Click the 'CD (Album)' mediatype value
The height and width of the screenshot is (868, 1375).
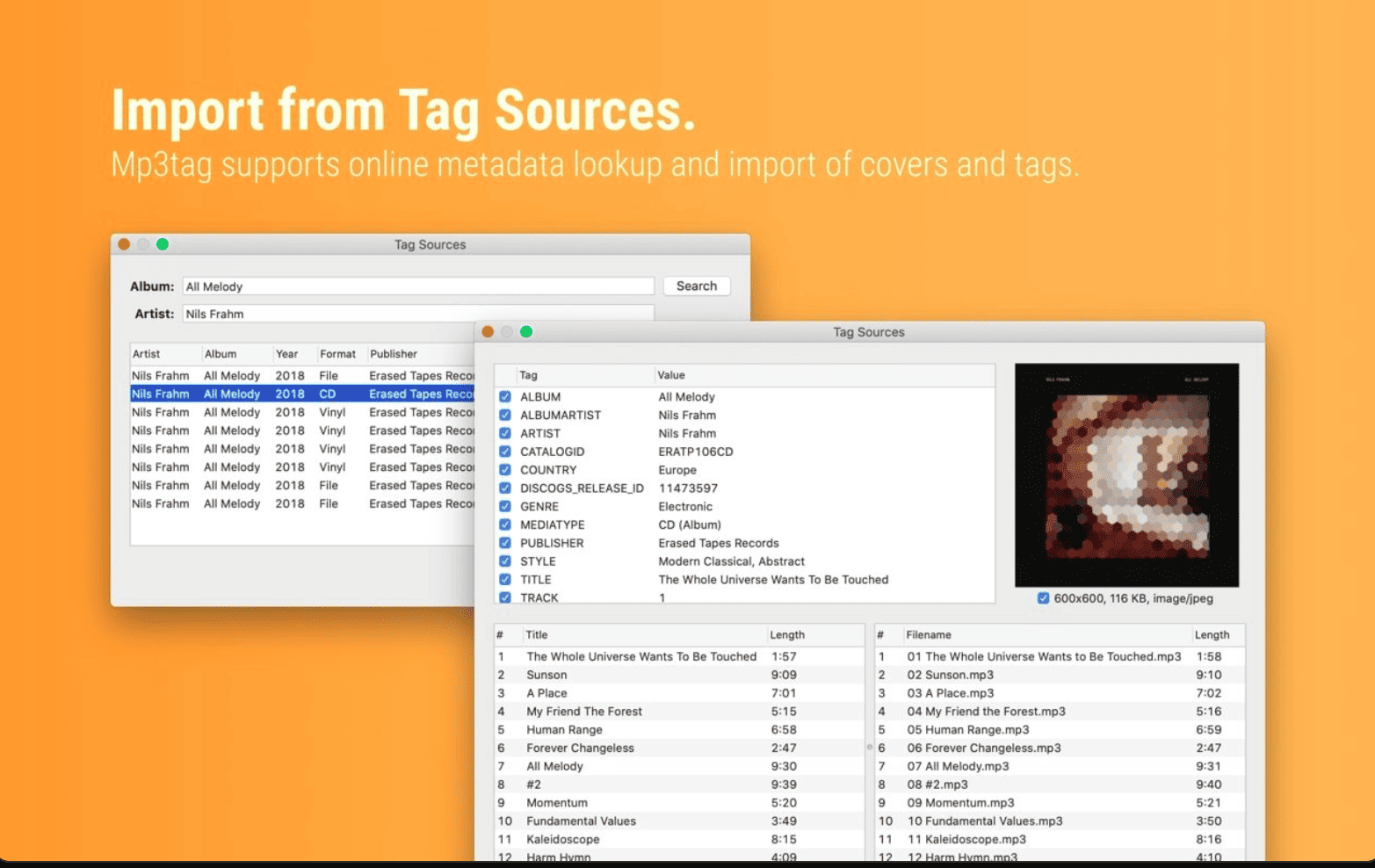pos(690,525)
